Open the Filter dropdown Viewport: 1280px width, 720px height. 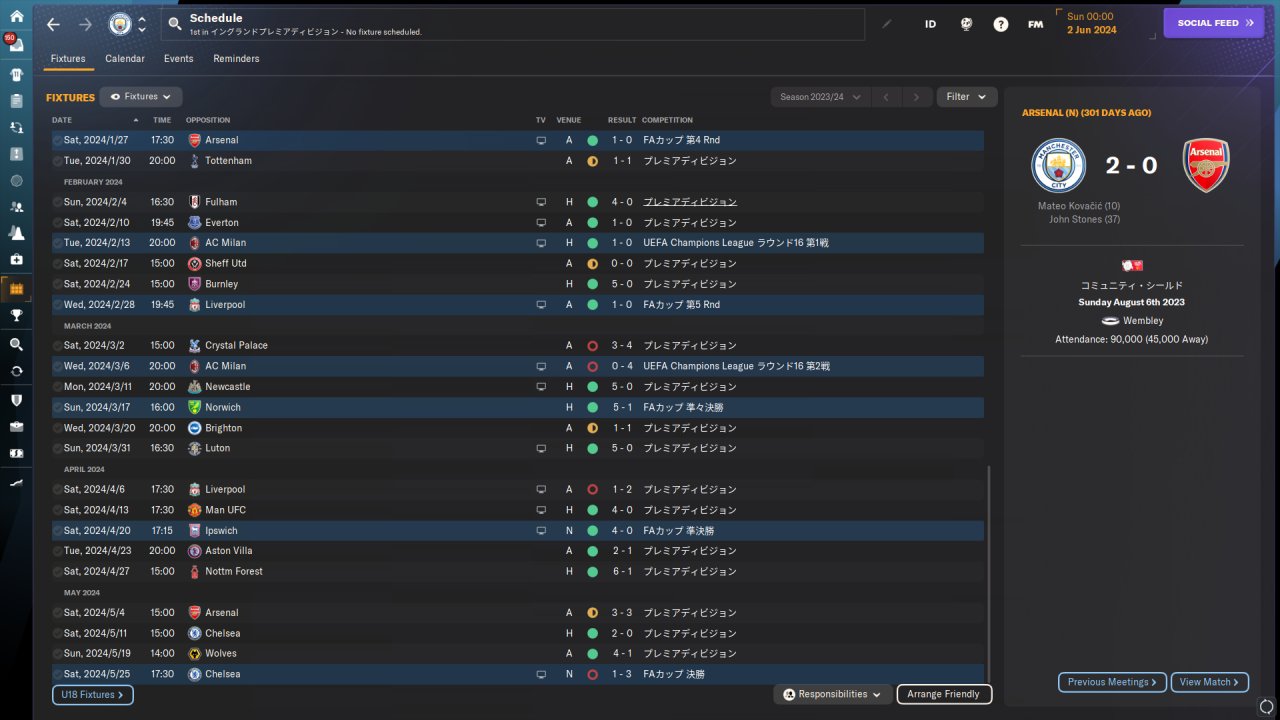pyautogui.click(x=967, y=97)
